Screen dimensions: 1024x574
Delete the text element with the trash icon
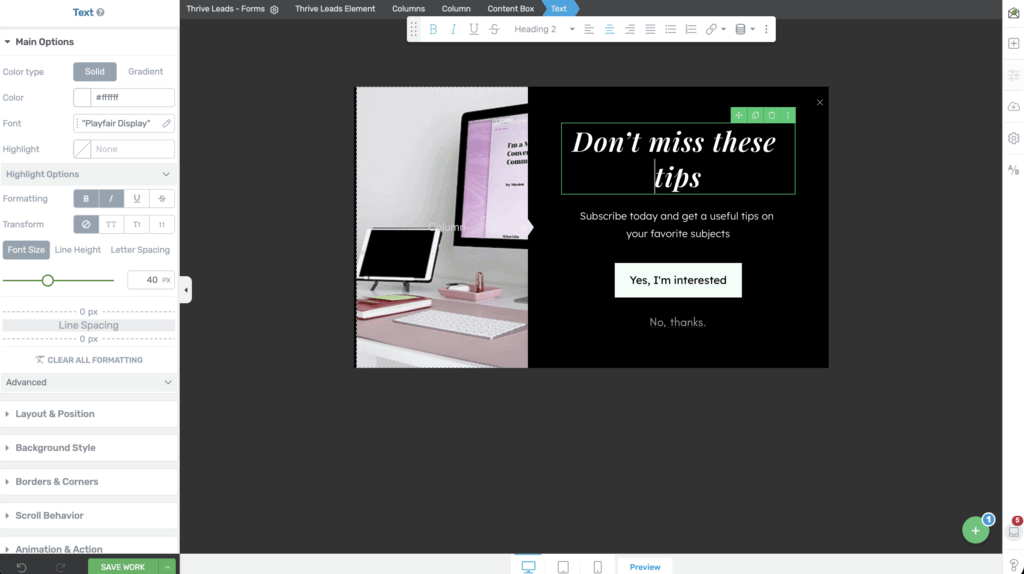(771, 116)
